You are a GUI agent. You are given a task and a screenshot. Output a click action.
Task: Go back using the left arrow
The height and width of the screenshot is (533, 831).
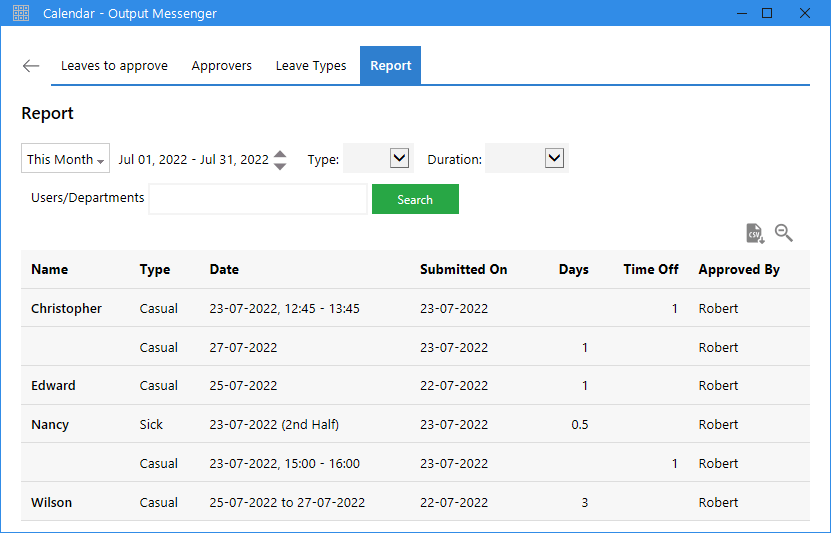click(x=31, y=66)
